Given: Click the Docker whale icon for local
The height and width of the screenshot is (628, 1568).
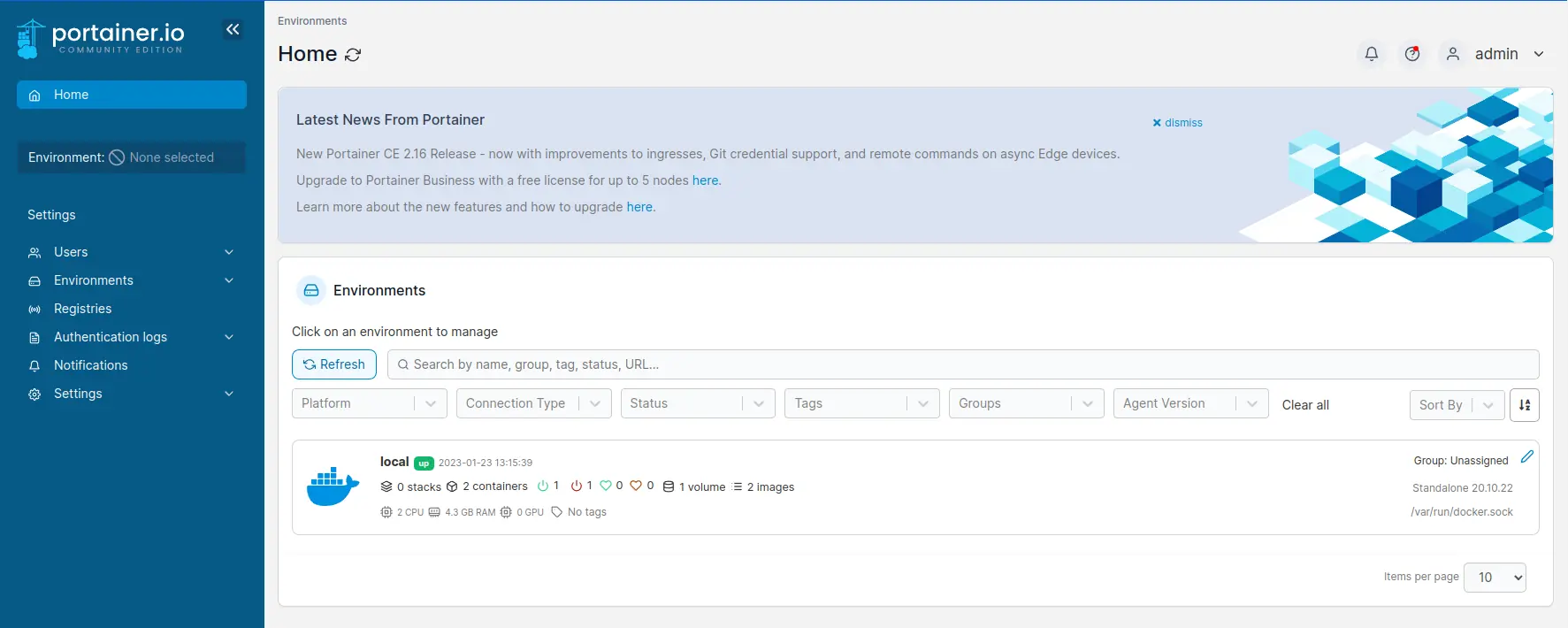Looking at the screenshot, I should pyautogui.click(x=333, y=486).
